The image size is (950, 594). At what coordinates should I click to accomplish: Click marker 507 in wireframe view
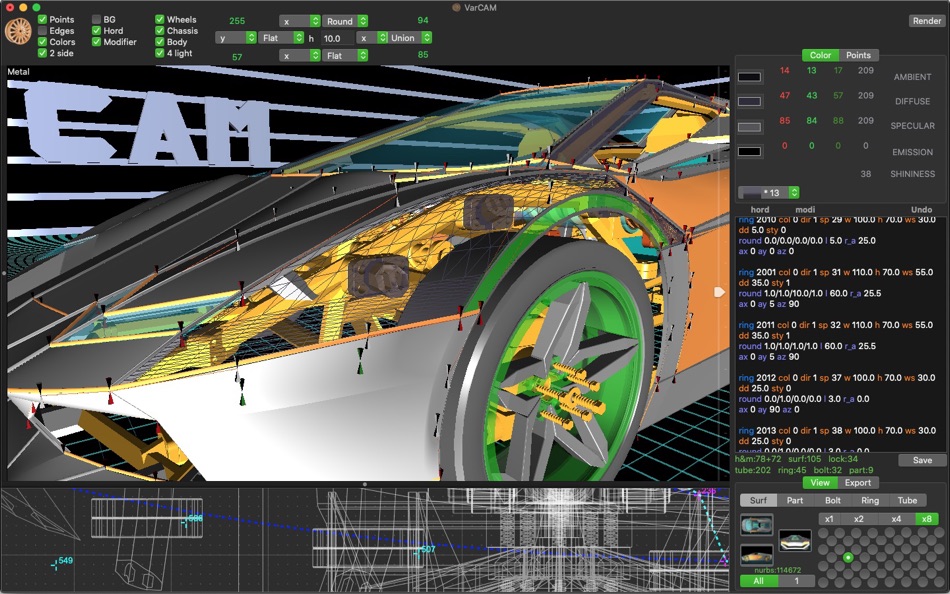[x=425, y=550]
